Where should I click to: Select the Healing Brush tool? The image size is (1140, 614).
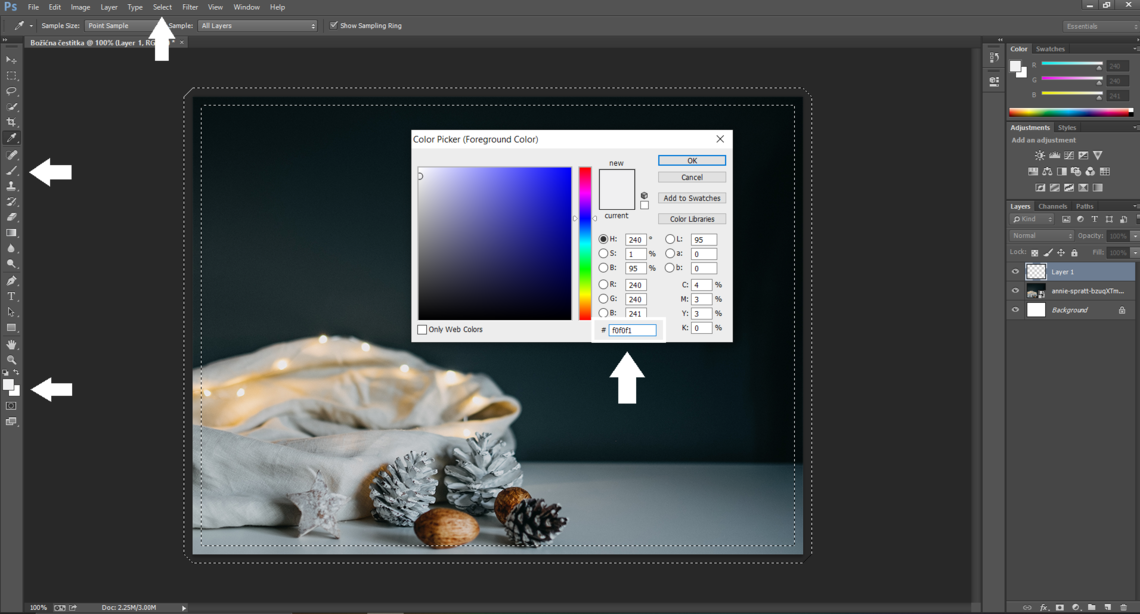click(11, 155)
